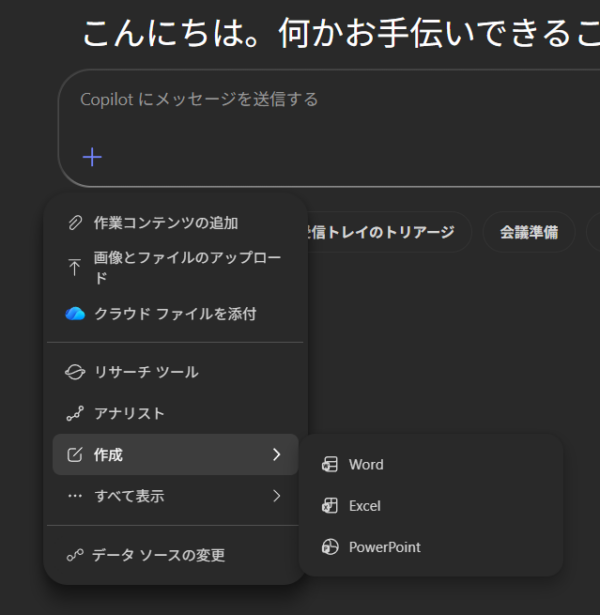Expand the 作成 chevron arrow
This screenshot has height=615, width=600.
(x=276, y=455)
